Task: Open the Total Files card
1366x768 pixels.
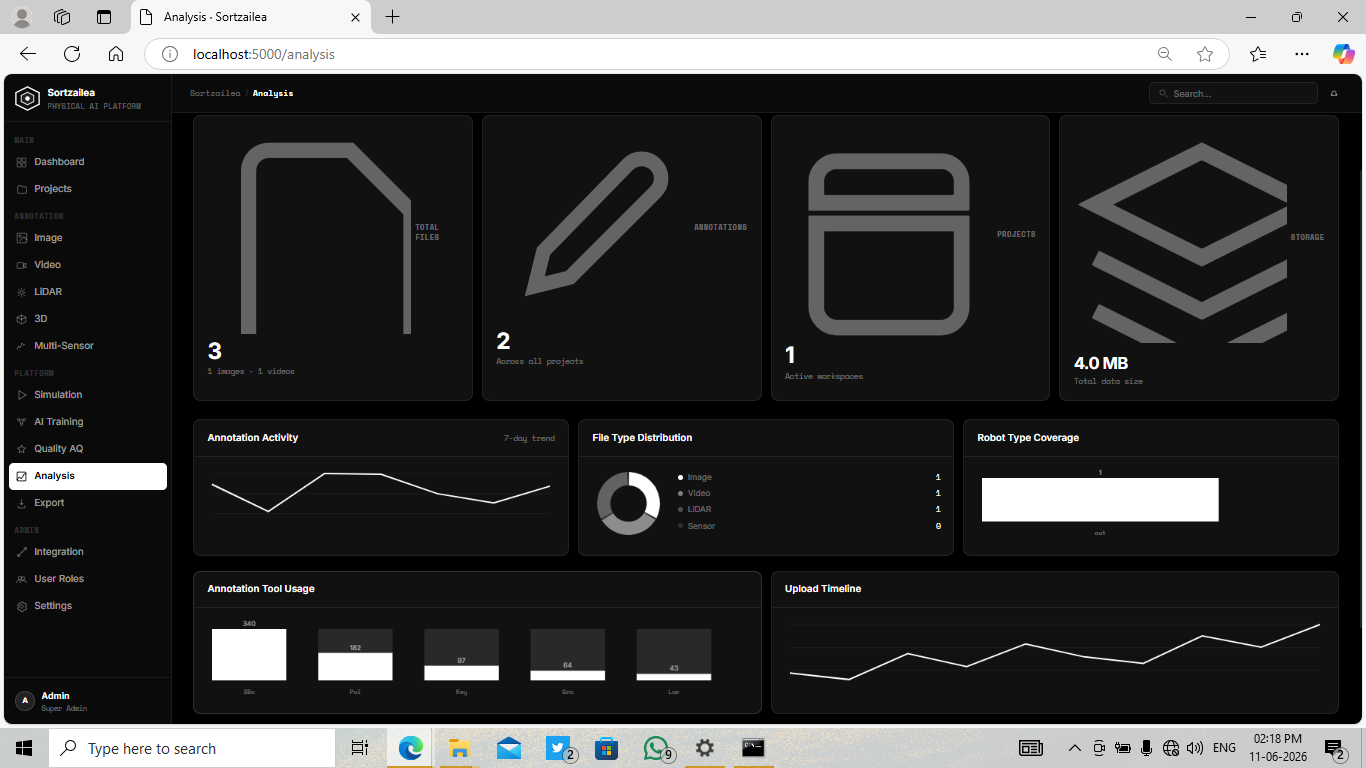Action: click(333, 258)
